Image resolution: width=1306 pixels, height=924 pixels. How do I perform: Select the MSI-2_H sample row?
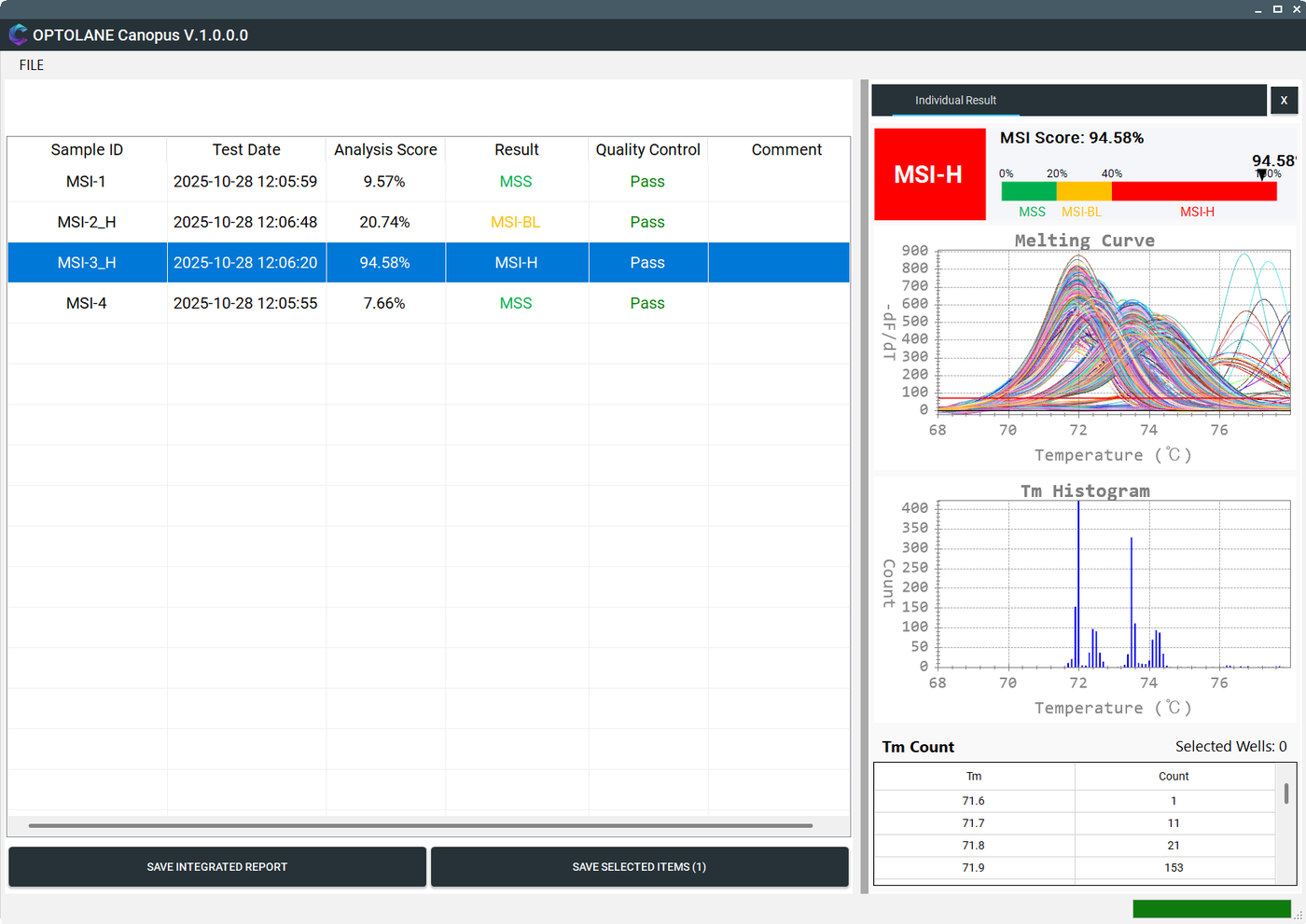pyautogui.click(x=428, y=222)
